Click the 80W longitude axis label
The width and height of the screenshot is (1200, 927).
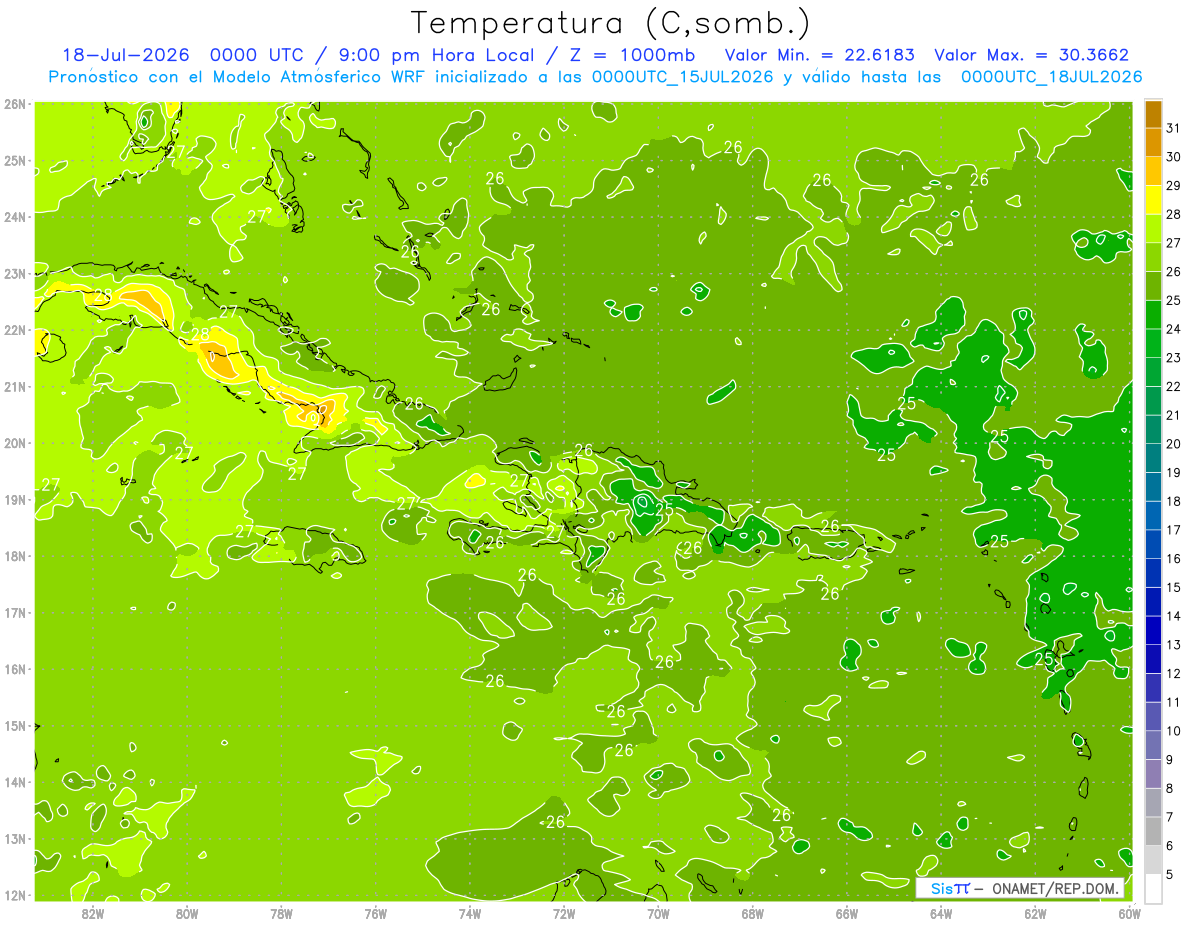[x=186, y=913]
